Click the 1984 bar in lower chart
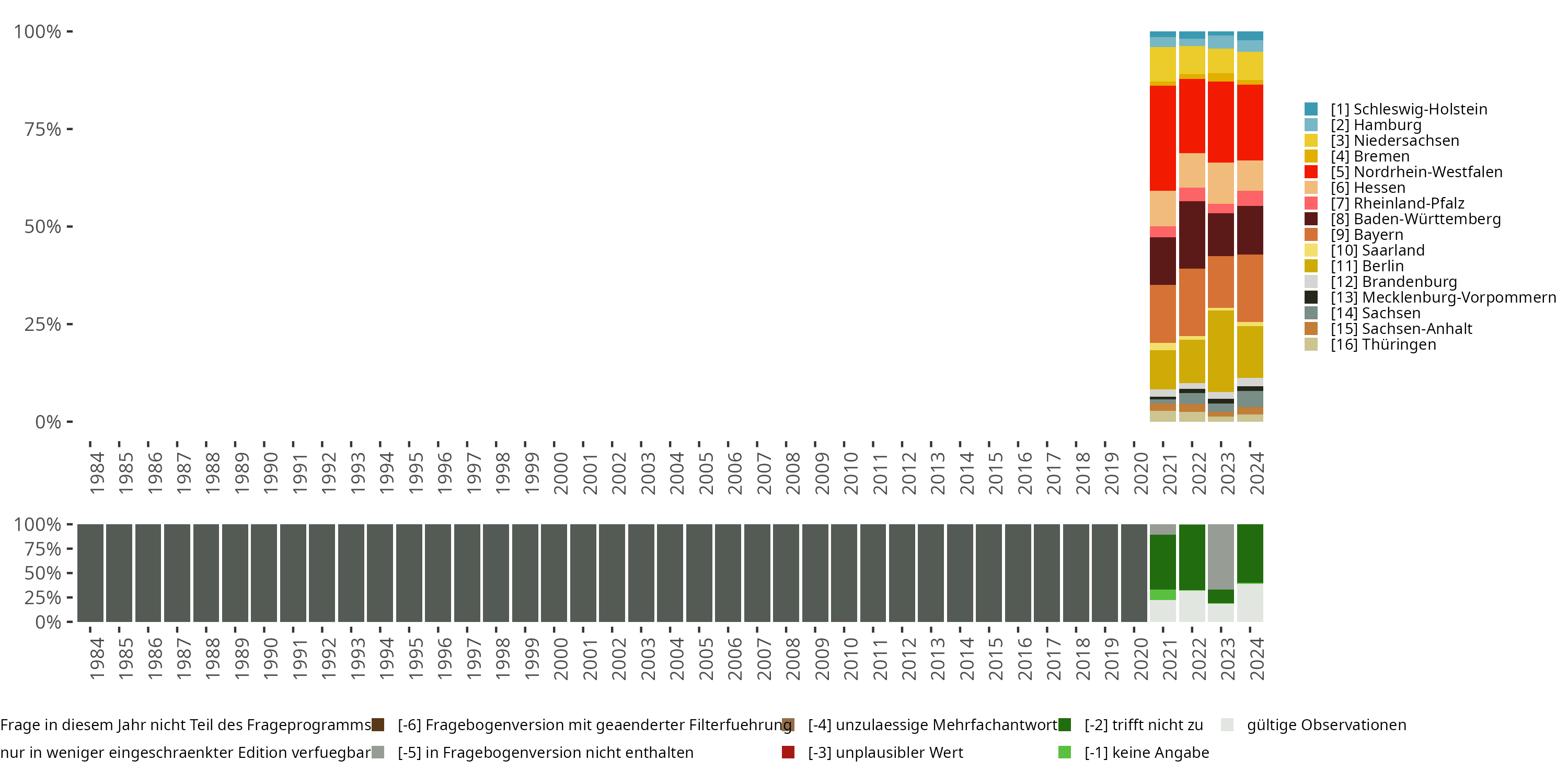This screenshot has height=784, width=1568. coord(90,573)
